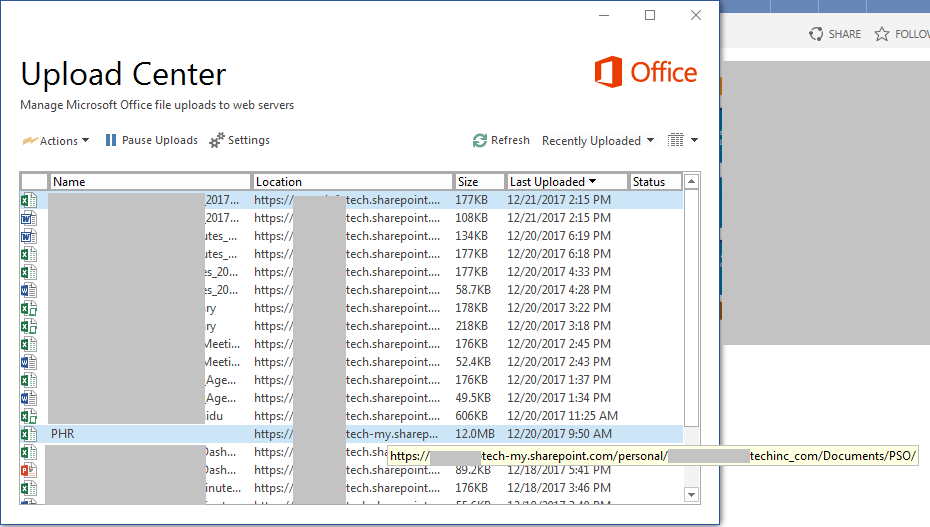The width and height of the screenshot is (930, 527).
Task: Click the green Refresh arrows icon
Action: click(x=480, y=140)
